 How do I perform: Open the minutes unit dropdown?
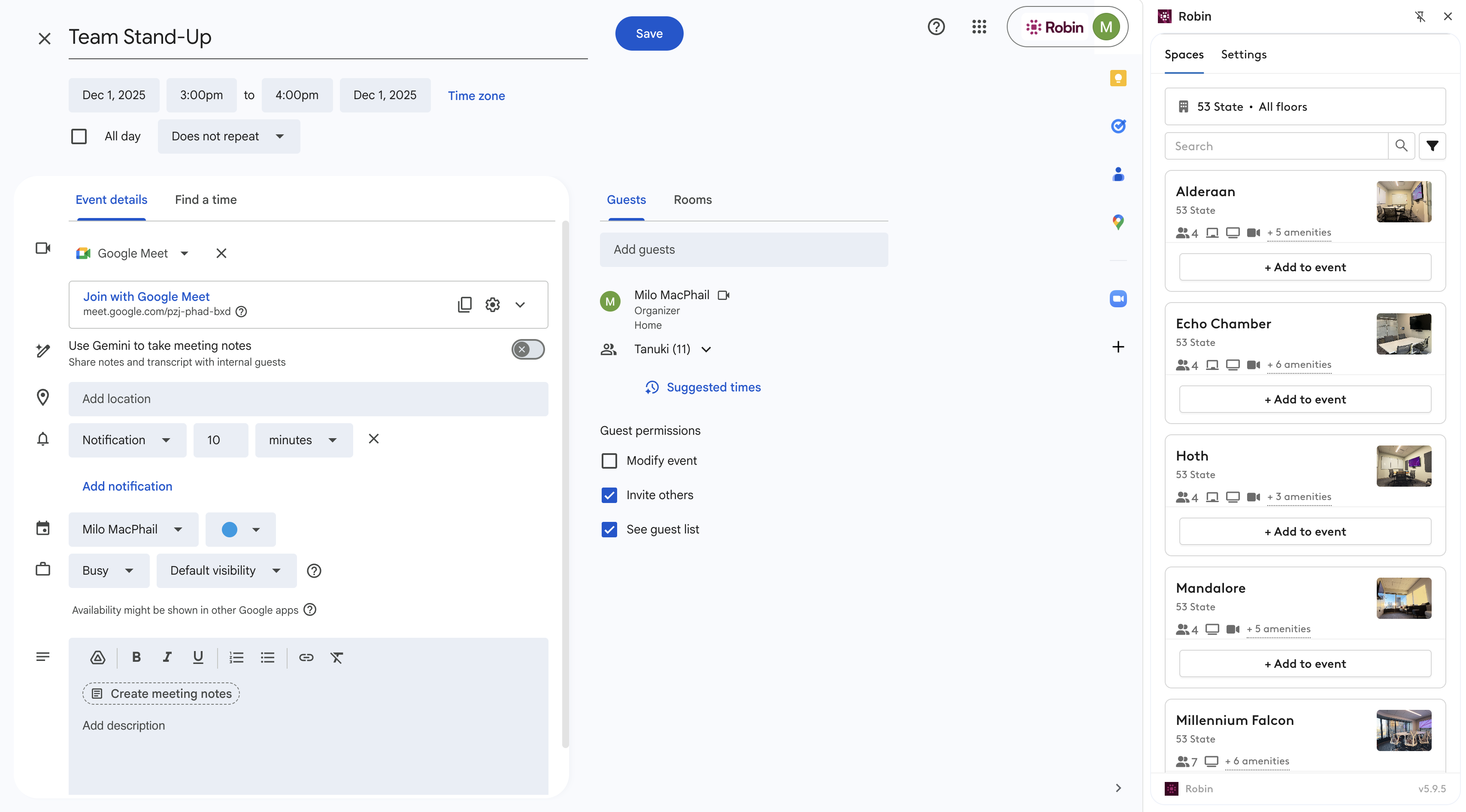(304, 440)
